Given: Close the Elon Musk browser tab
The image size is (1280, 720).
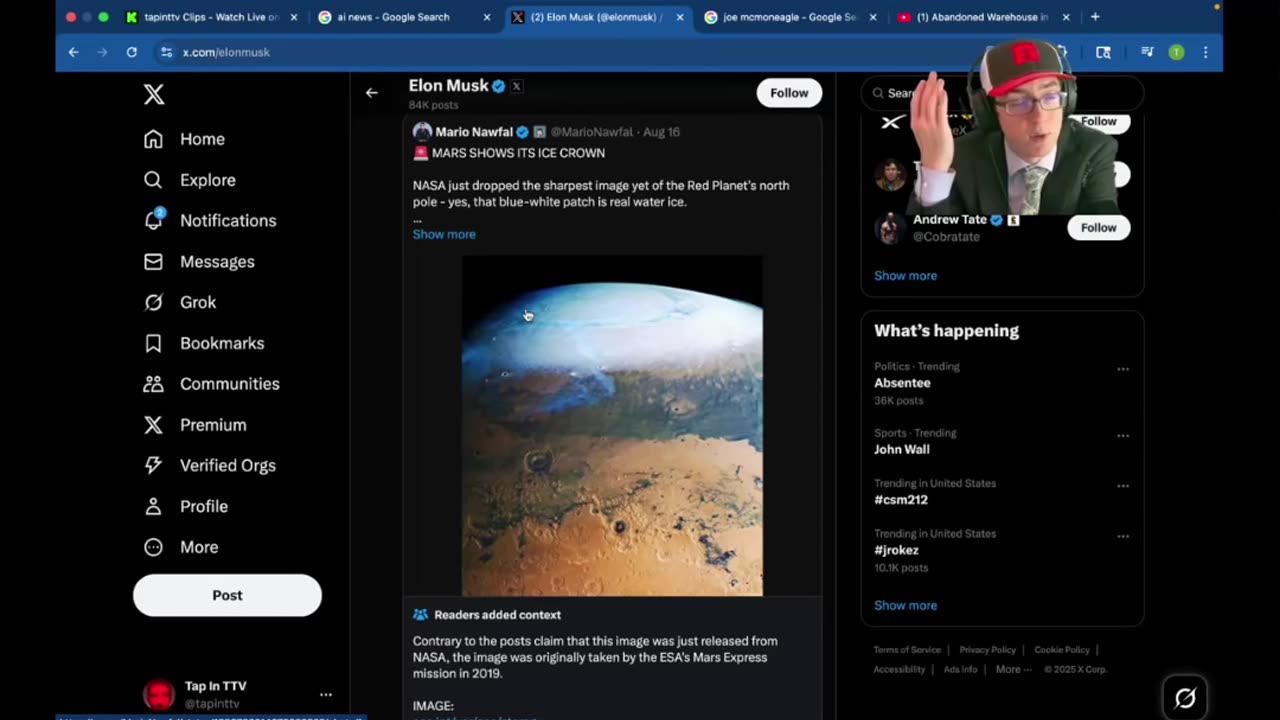Looking at the screenshot, I should [680, 17].
